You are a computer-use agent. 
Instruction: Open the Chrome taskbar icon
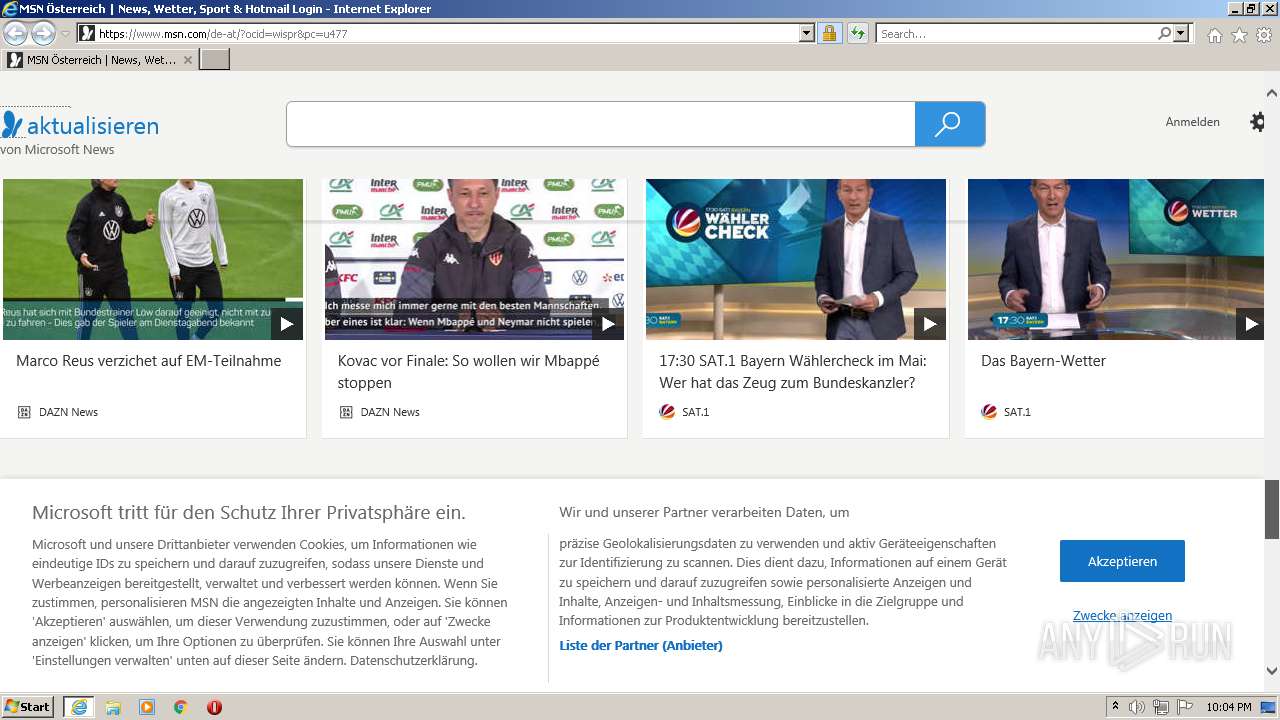tap(180, 707)
